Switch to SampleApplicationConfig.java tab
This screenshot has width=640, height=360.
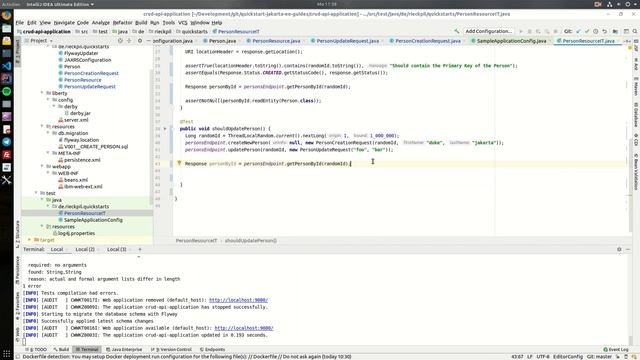(510, 41)
